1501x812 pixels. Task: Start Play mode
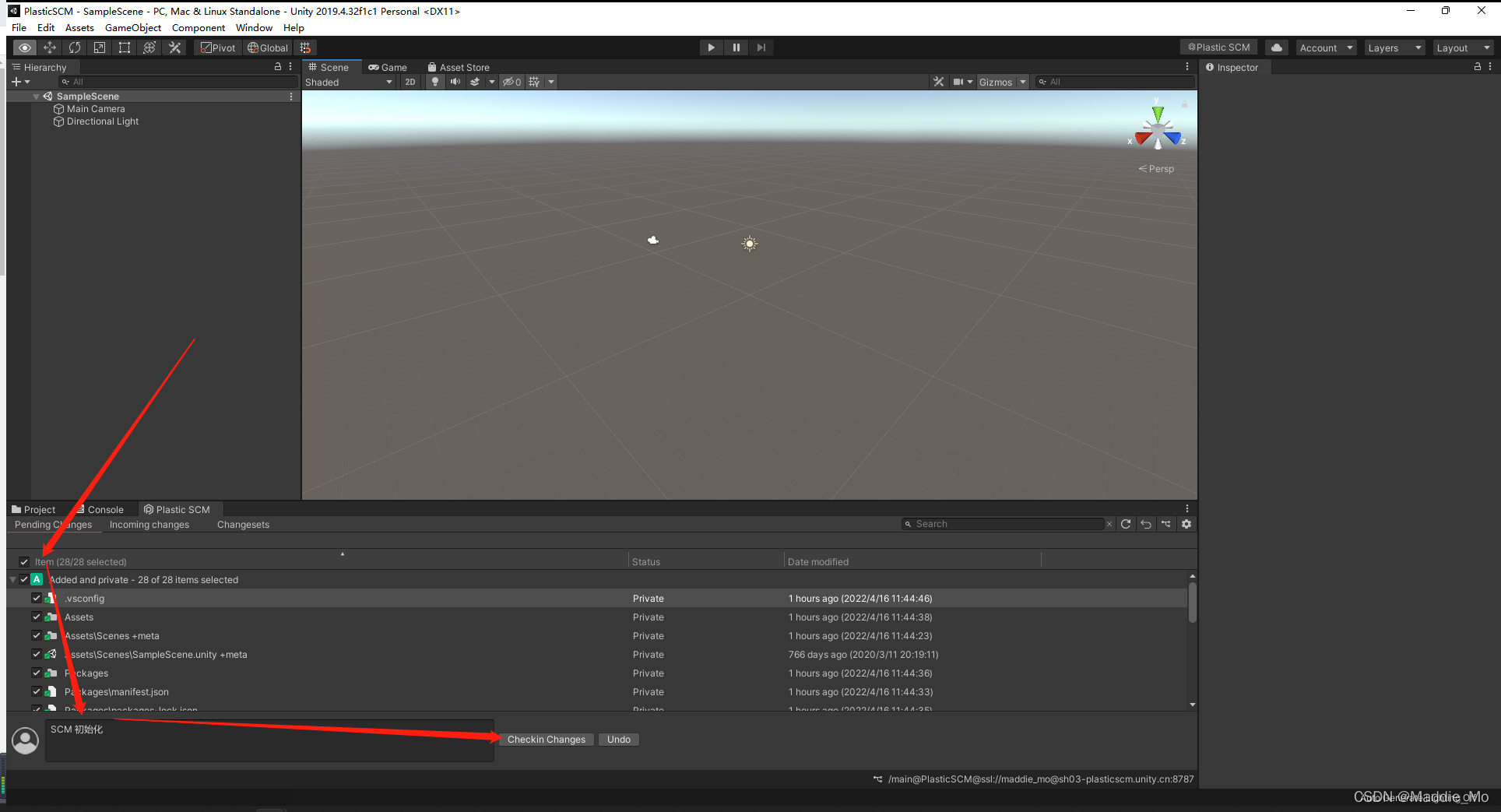coord(711,47)
